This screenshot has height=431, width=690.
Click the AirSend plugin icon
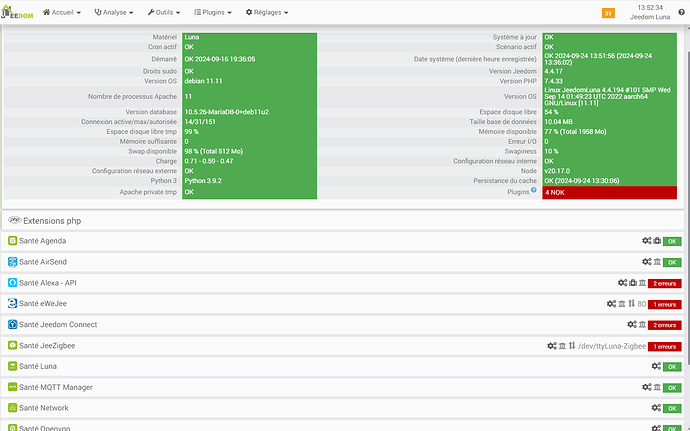pos(13,262)
